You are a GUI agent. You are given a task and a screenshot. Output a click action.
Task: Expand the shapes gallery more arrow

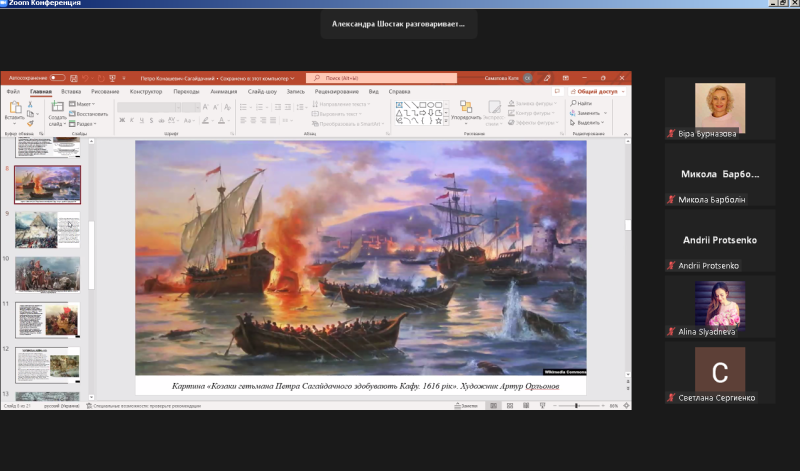pyautogui.click(x=446, y=121)
